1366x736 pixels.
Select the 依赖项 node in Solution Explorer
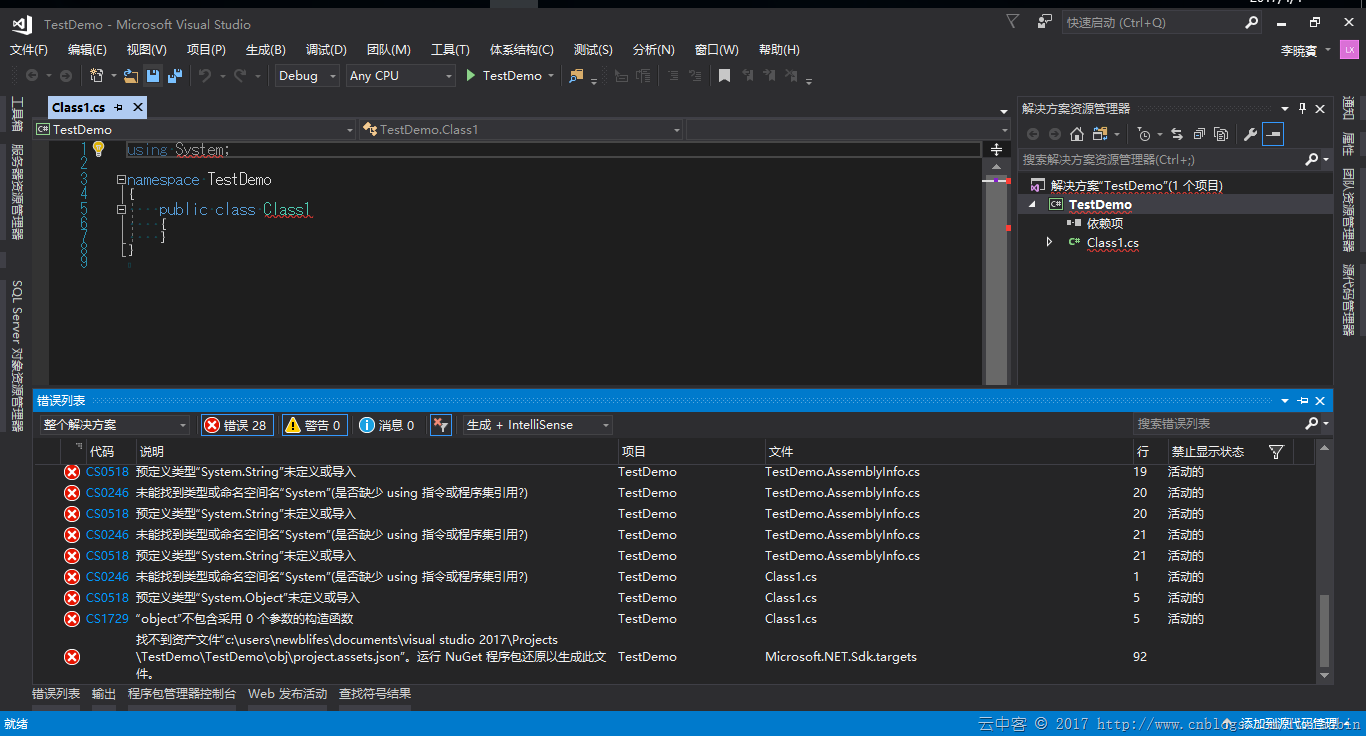coord(1105,224)
